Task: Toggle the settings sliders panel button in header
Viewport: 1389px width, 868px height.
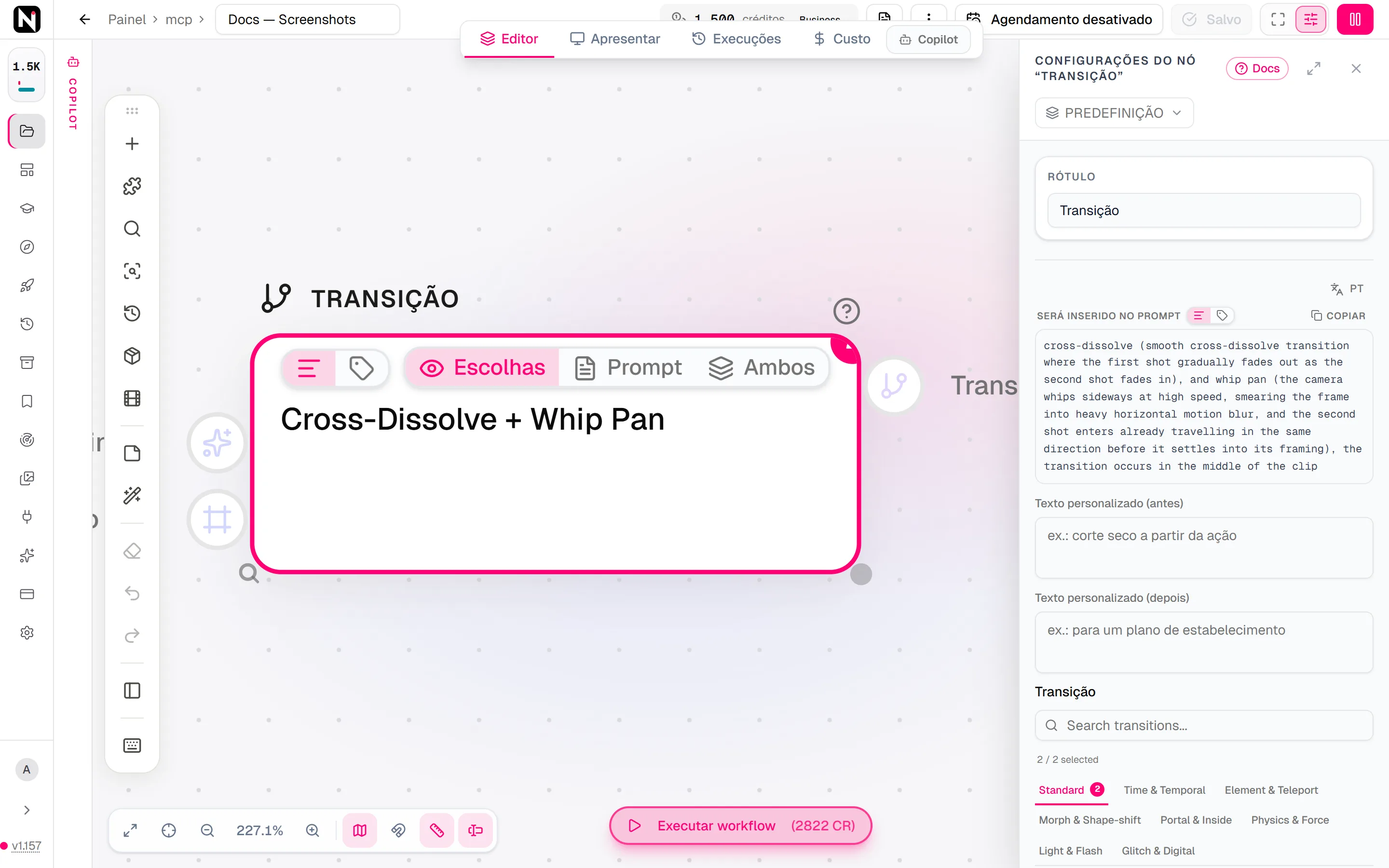Action: (x=1311, y=19)
